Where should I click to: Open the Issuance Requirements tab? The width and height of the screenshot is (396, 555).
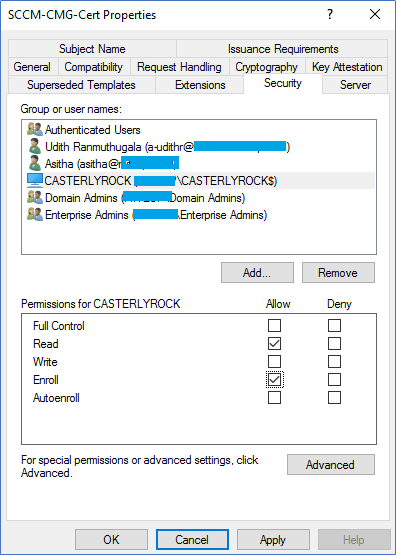point(283,48)
